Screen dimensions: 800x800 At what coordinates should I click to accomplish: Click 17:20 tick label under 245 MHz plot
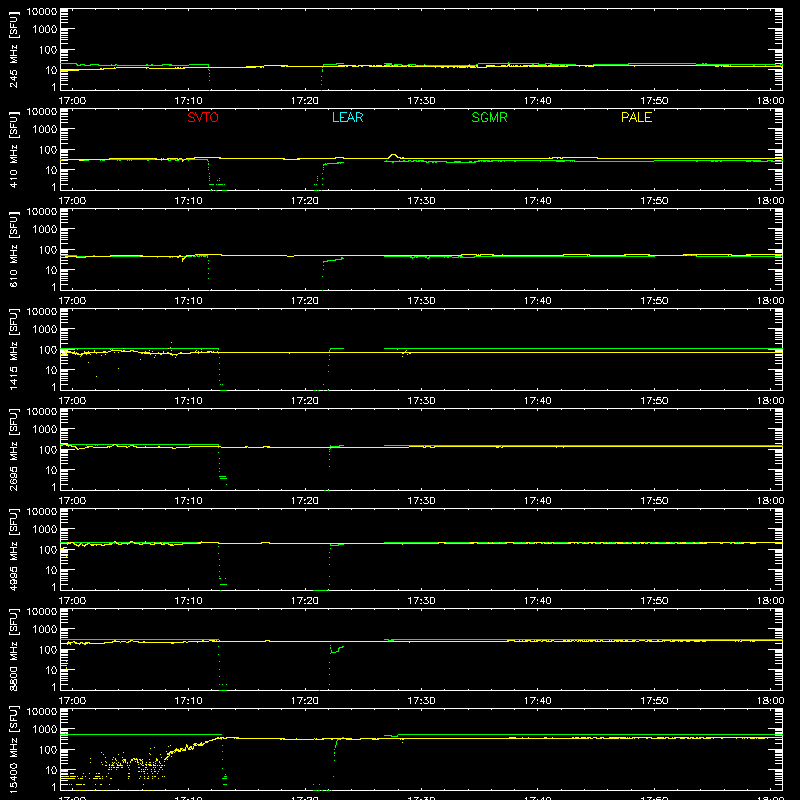click(305, 101)
